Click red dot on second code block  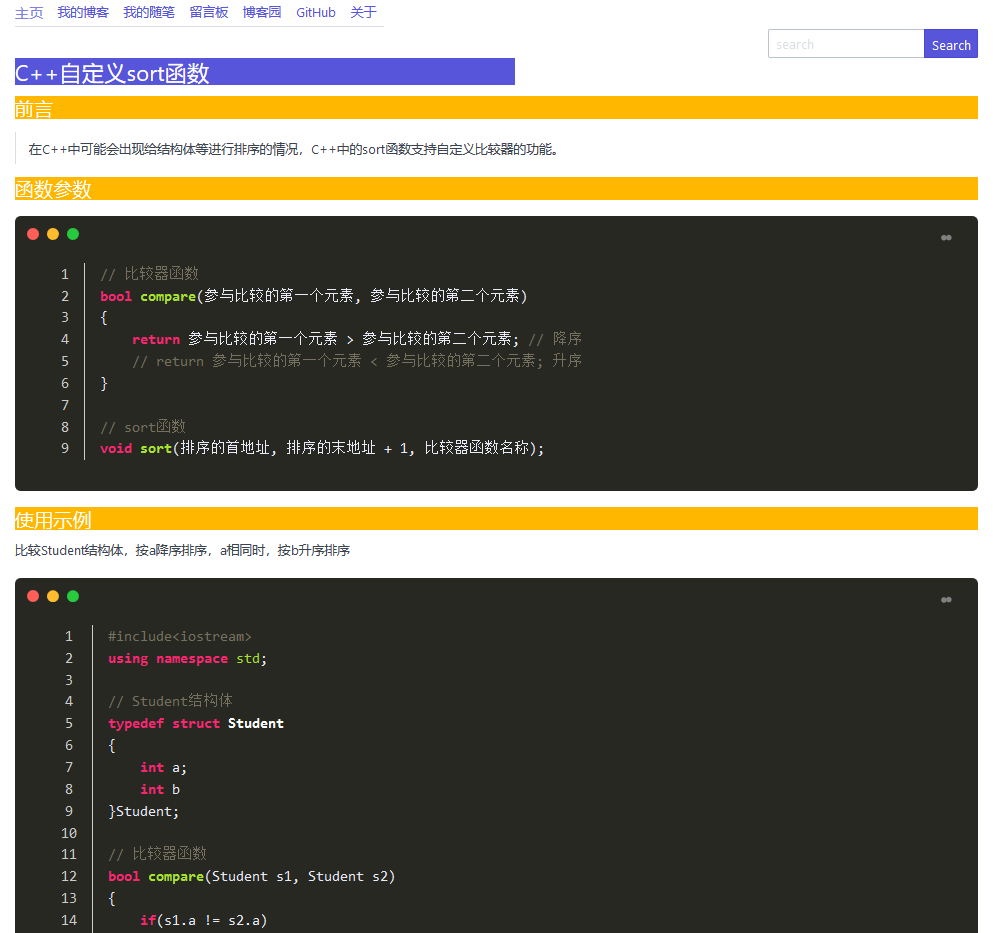click(33, 596)
